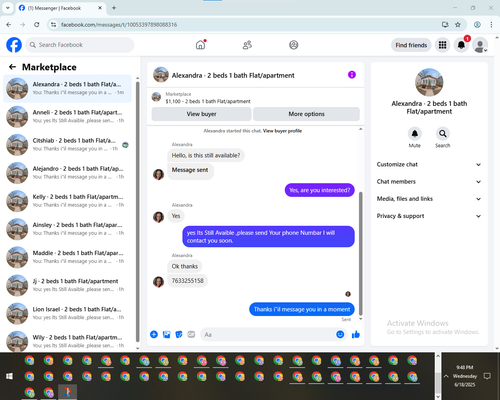Open the Windows Start button
500x400 pixels.
[9, 376]
